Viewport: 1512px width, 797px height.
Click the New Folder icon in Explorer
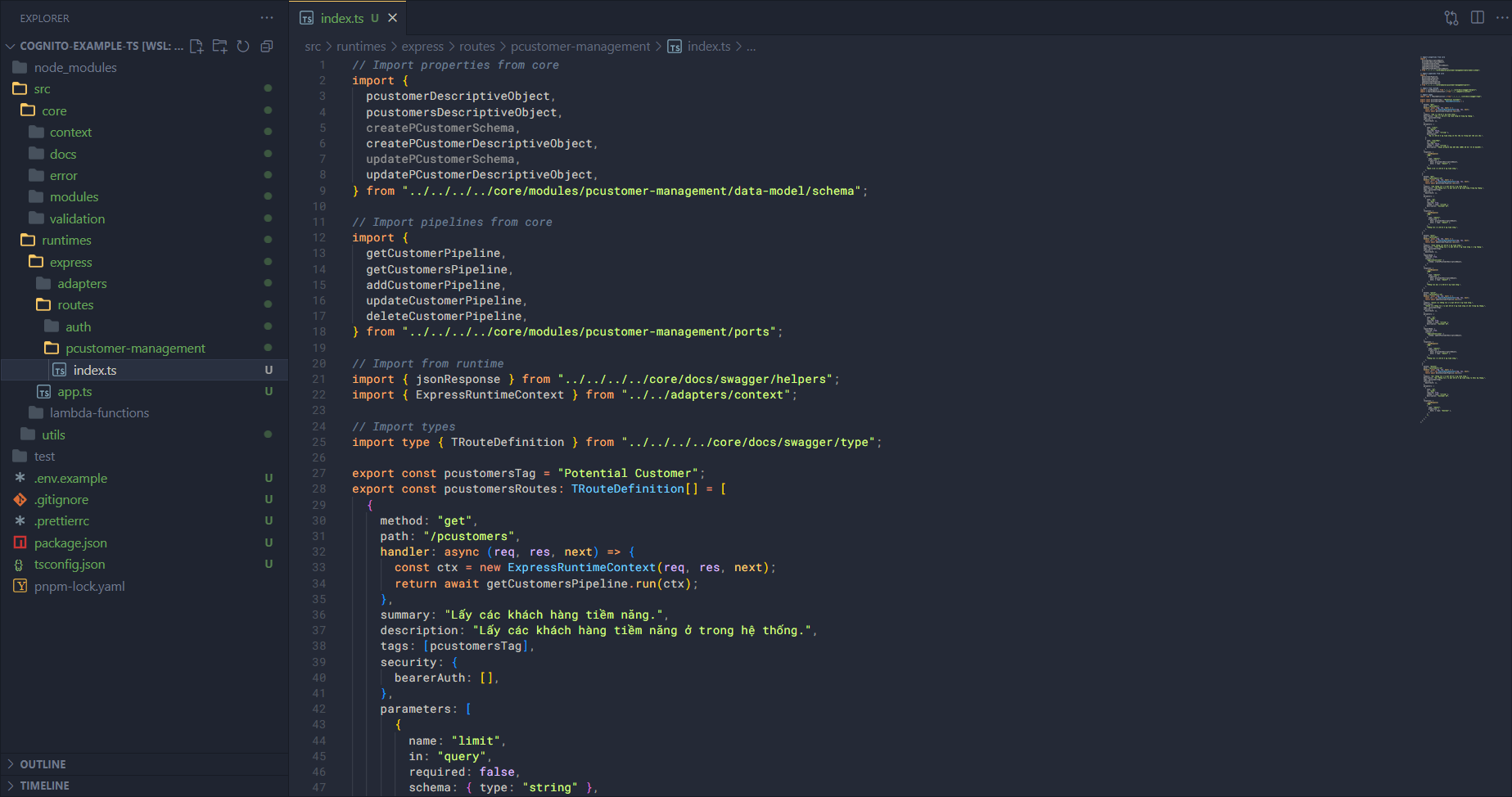(219, 47)
